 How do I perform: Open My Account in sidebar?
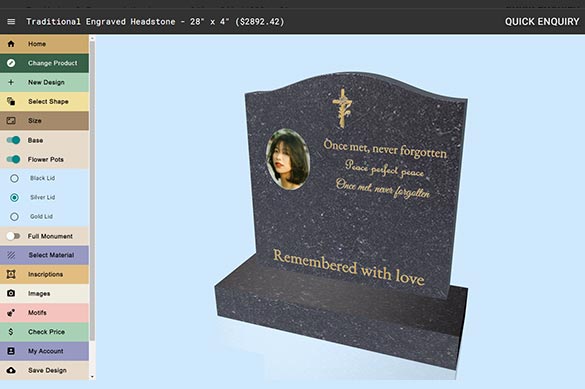point(44,351)
